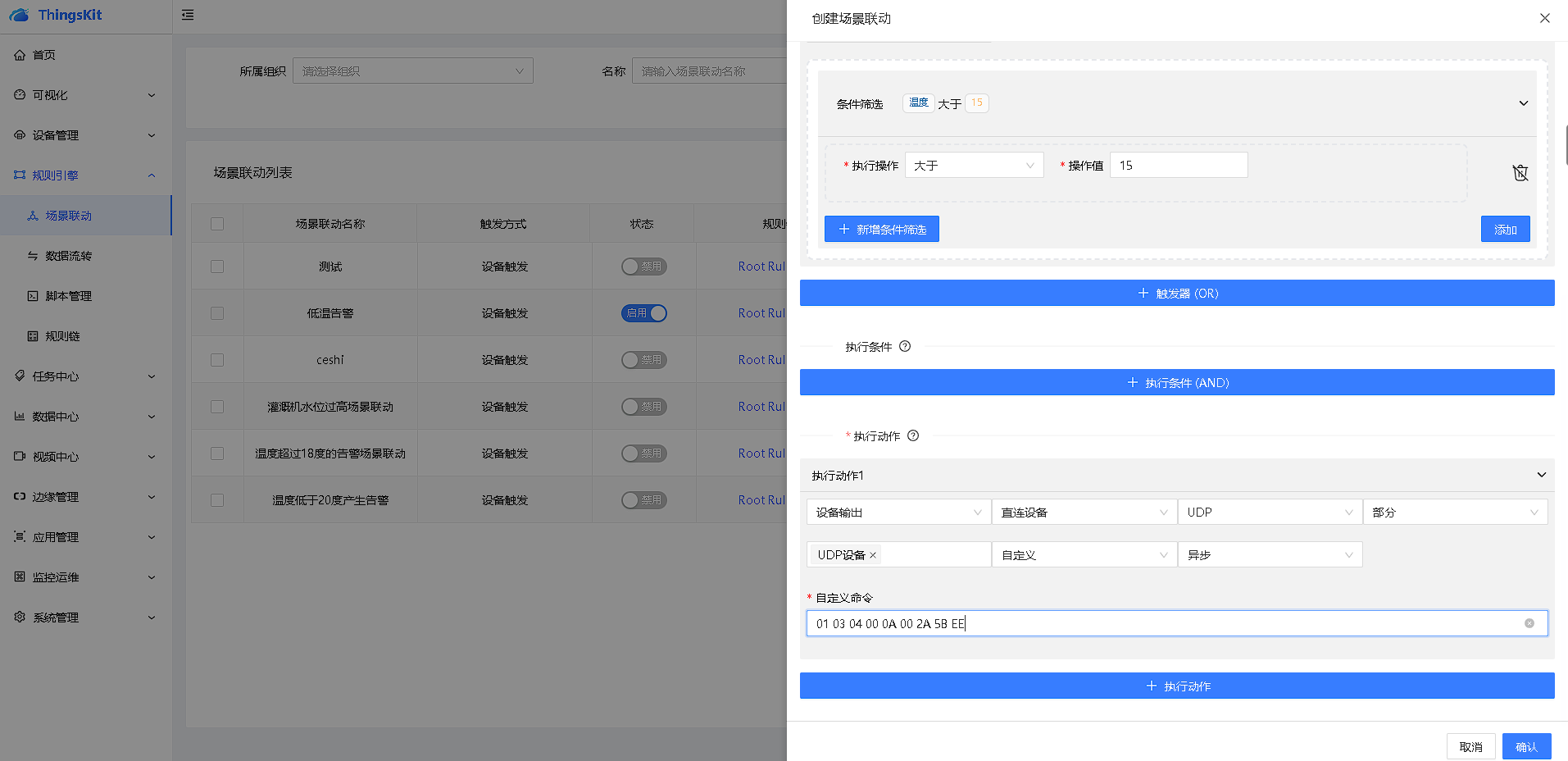Clear the 自定义命令 field with clear icon
The width and height of the screenshot is (1568, 761).
pyautogui.click(x=1529, y=623)
